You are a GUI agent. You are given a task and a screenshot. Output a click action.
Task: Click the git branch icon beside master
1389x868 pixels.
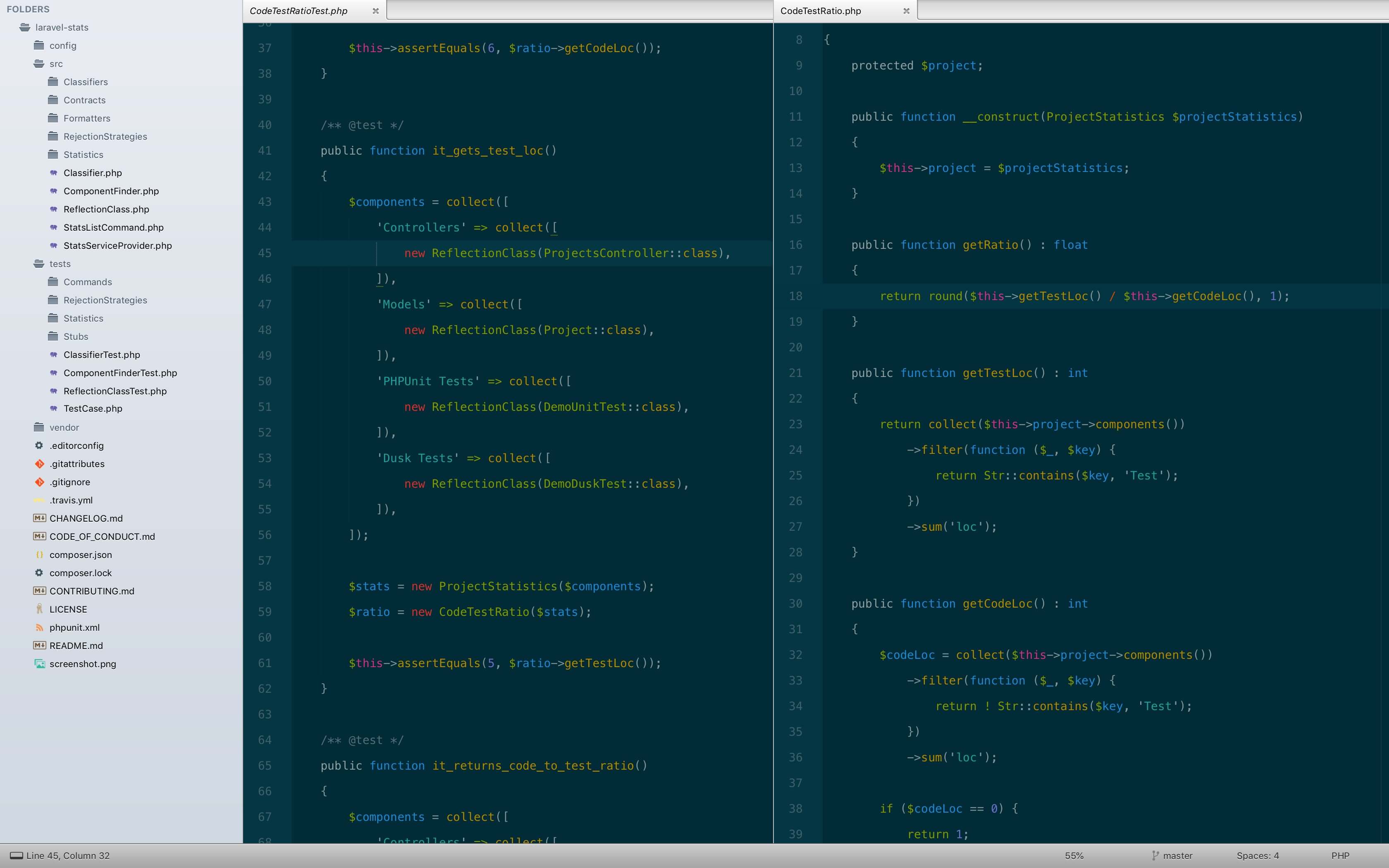pyautogui.click(x=1155, y=855)
